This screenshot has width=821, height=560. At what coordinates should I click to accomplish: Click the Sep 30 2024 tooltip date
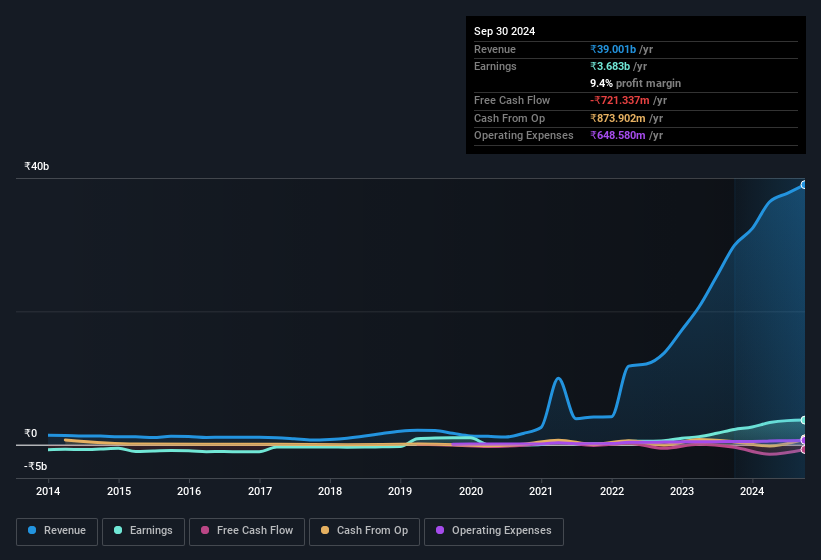coord(504,31)
